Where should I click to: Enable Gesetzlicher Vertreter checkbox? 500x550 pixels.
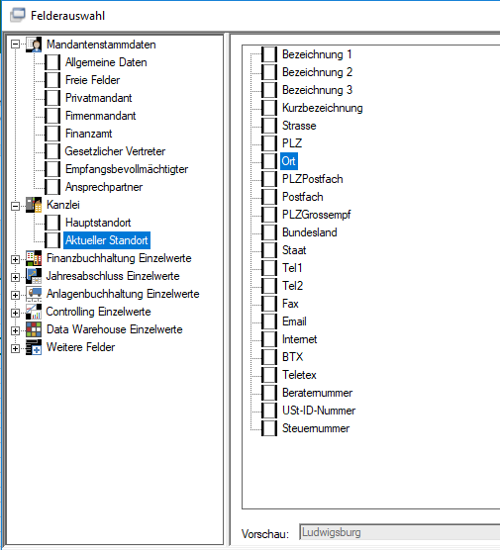(x=53, y=151)
